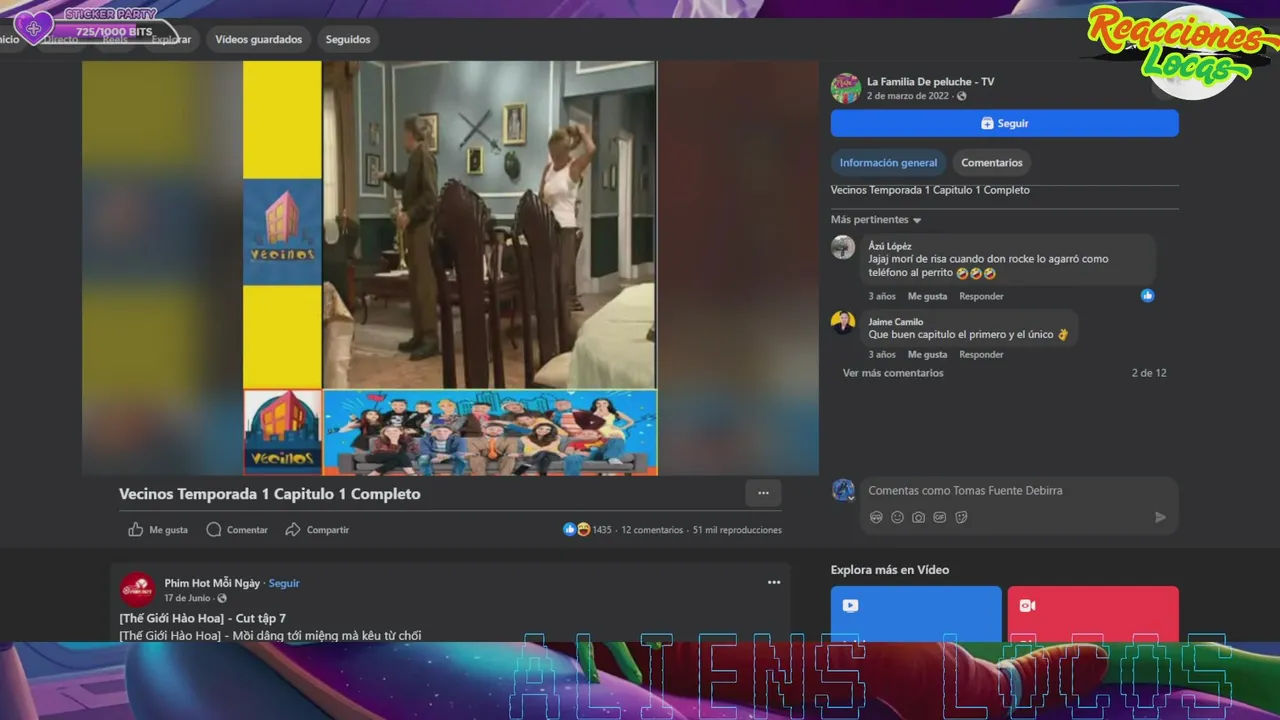Click the Comentar speech bubble icon
Viewport: 1280px width, 720px height.
(214, 530)
